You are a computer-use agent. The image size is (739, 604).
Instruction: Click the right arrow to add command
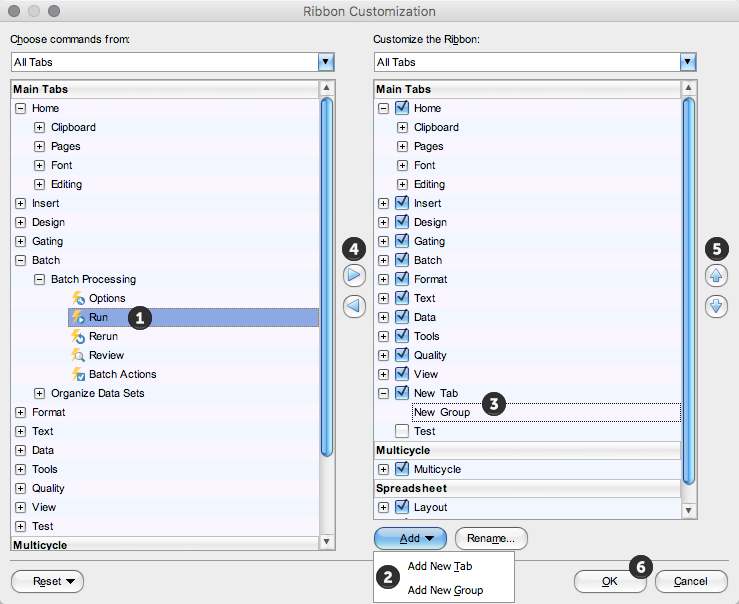click(x=354, y=274)
